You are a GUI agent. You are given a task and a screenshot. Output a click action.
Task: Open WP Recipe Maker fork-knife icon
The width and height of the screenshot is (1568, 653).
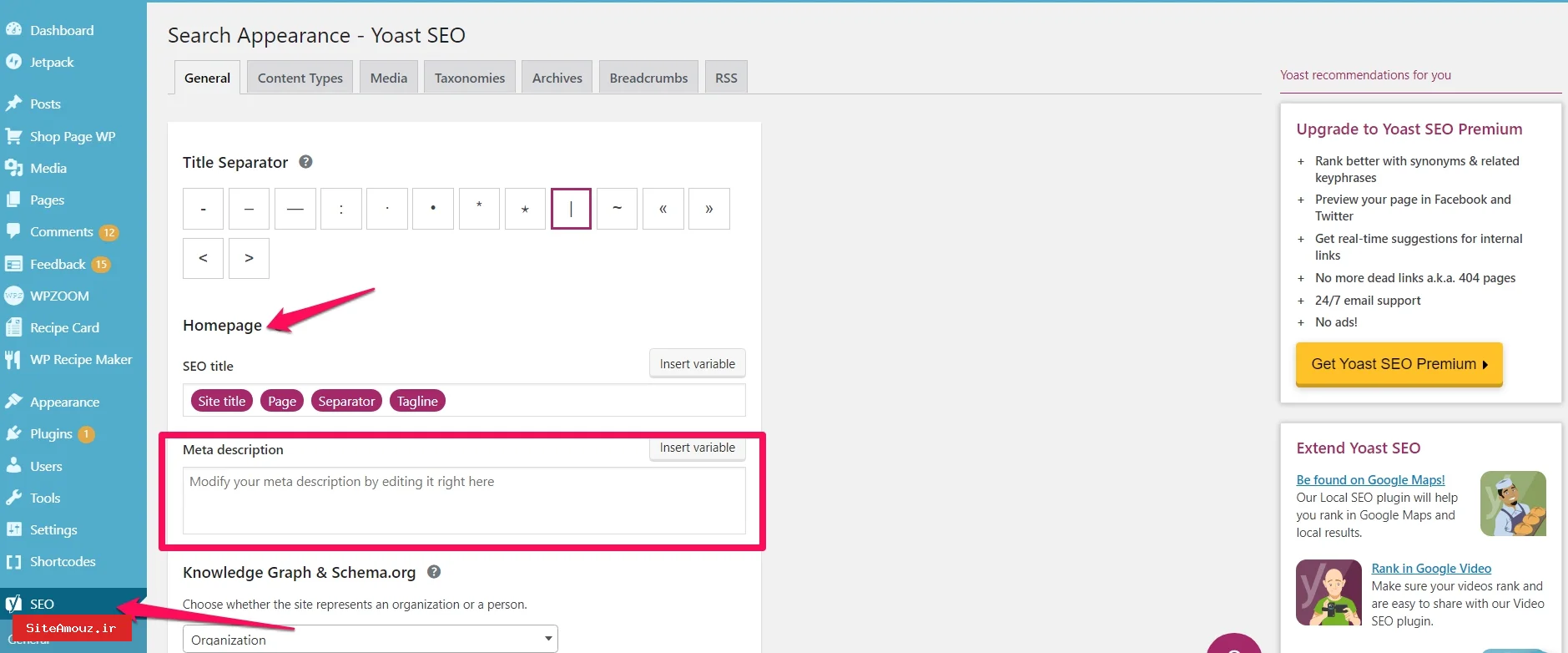pos(13,360)
